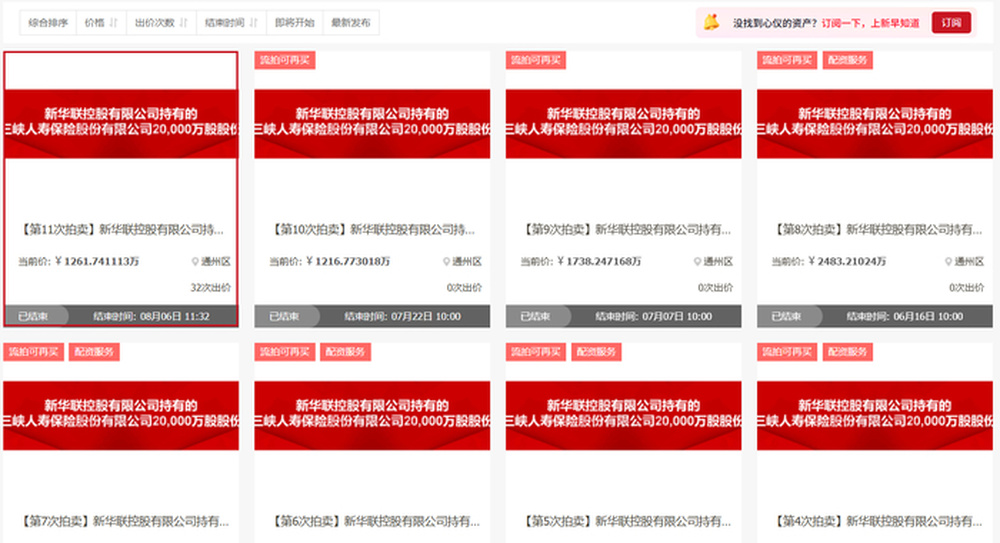The height and width of the screenshot is (543, 1000).
Task: Click 流拍可再买 tag on 第6次拍卖
Action: (284, 352)
